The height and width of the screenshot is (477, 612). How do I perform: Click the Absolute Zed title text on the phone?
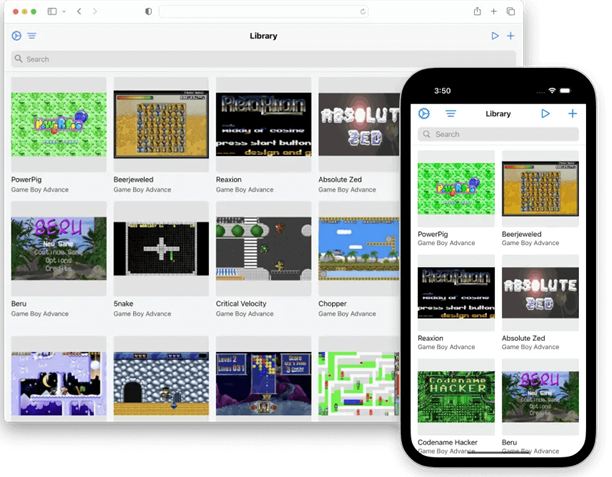pos(523,338)
